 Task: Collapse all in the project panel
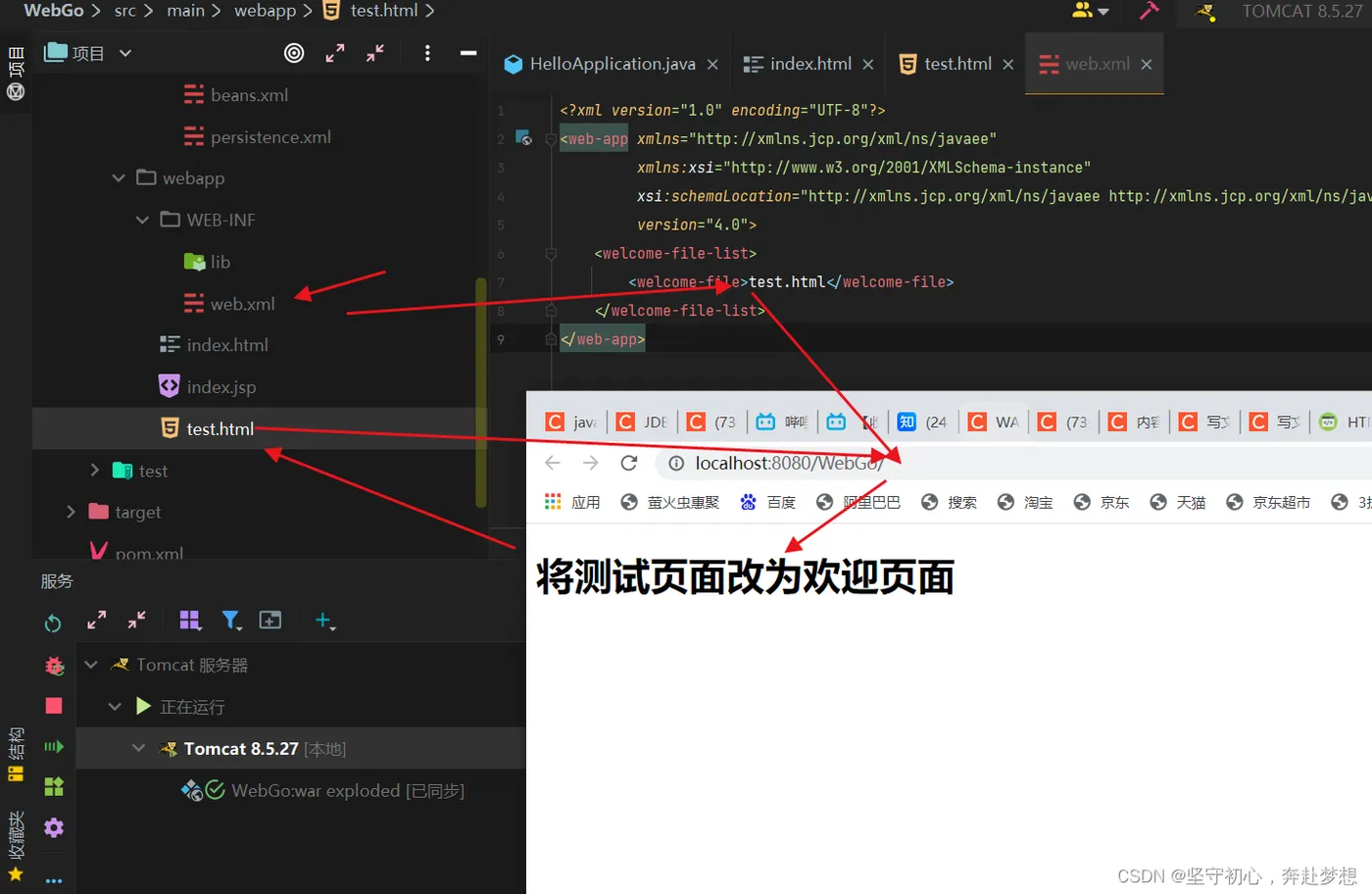[375, 53]
